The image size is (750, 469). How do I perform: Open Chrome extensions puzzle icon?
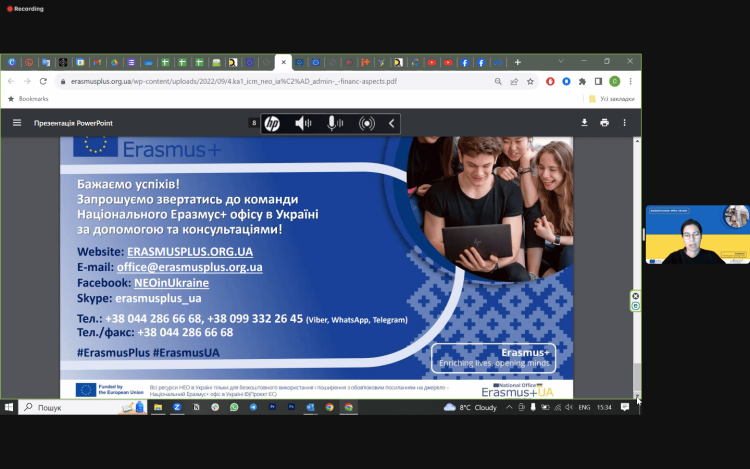pos(582,81)
